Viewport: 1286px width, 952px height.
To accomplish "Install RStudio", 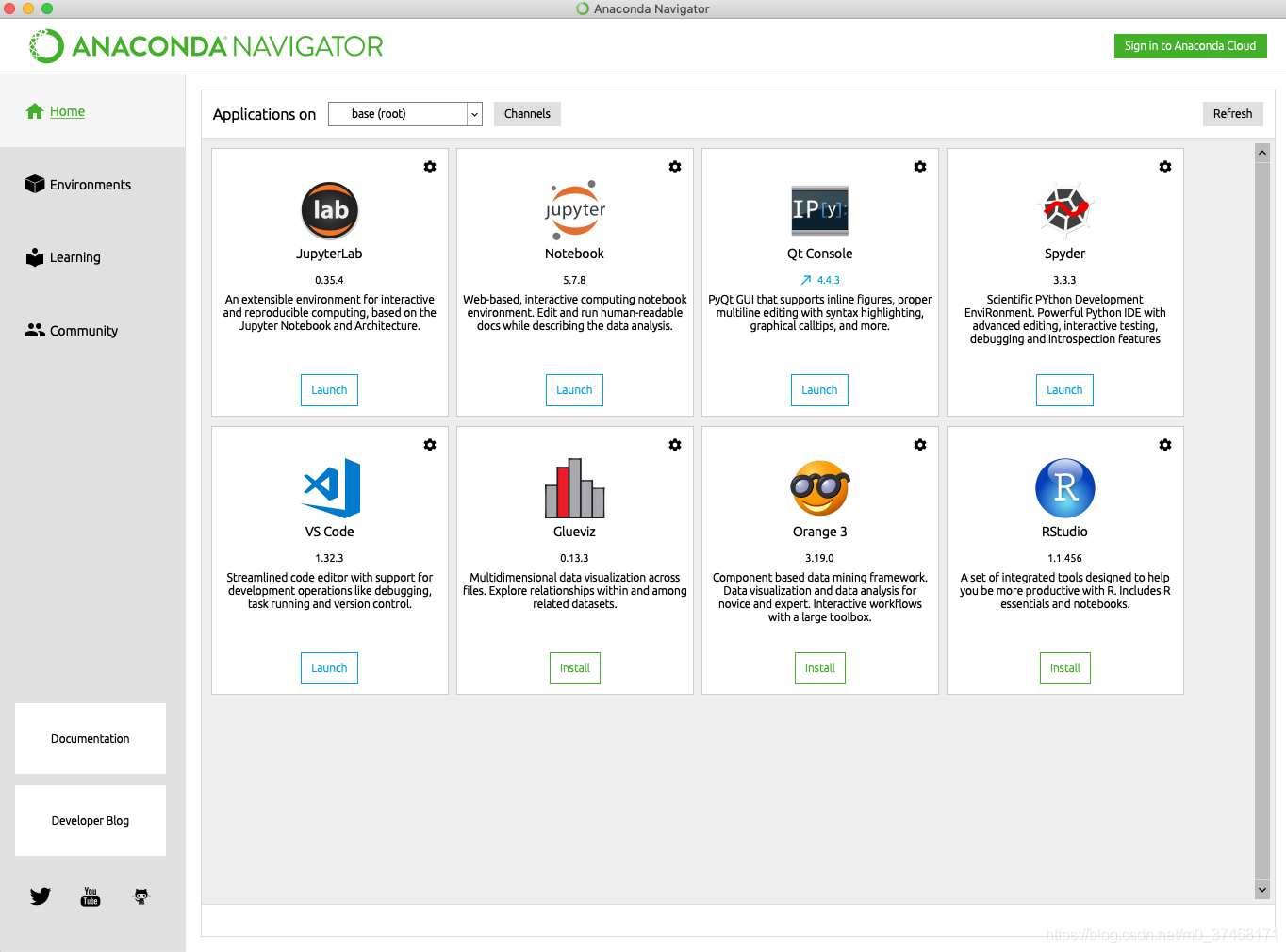I will (1065, 668).
